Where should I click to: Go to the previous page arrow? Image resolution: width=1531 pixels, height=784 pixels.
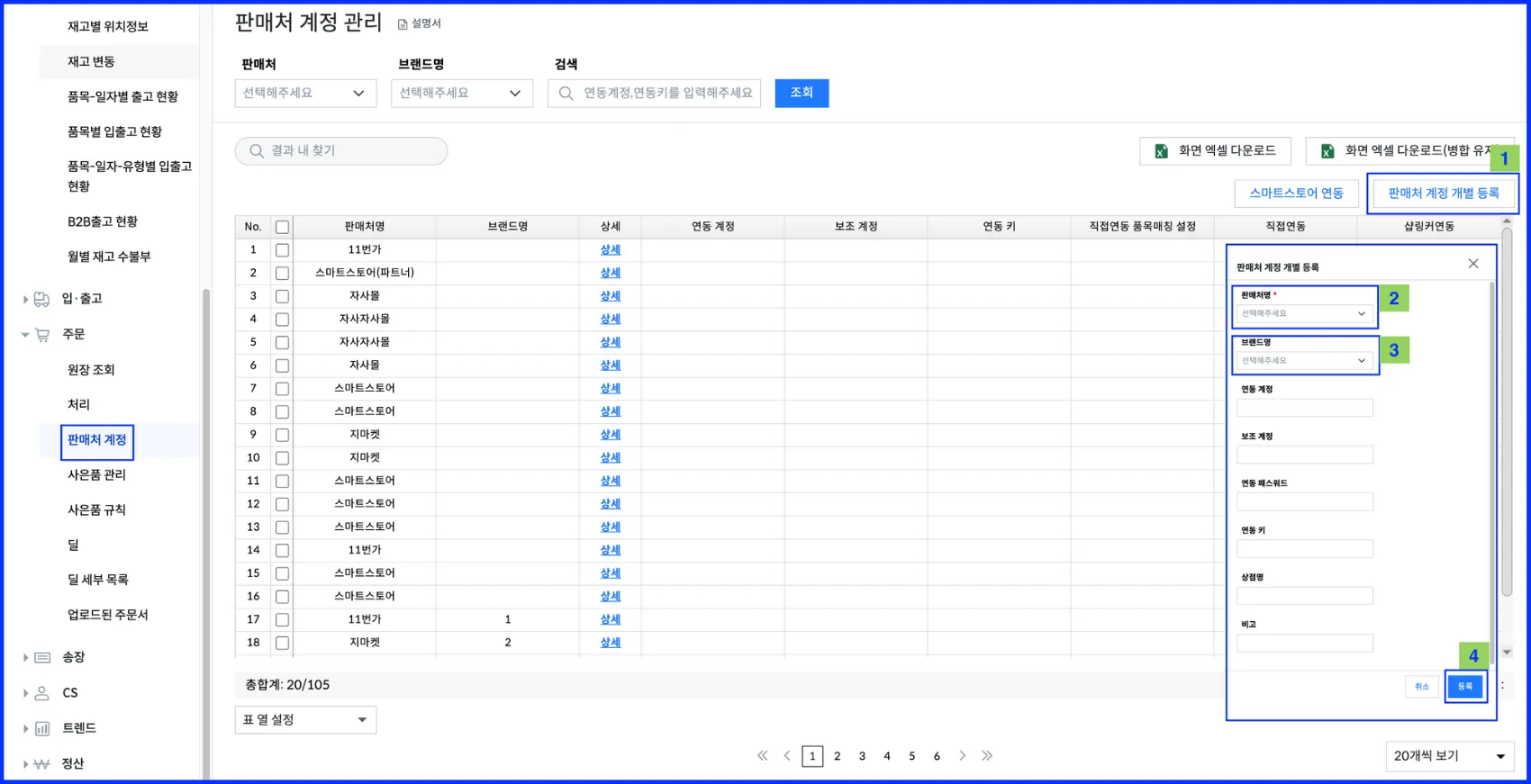click(x=787, y=756)
